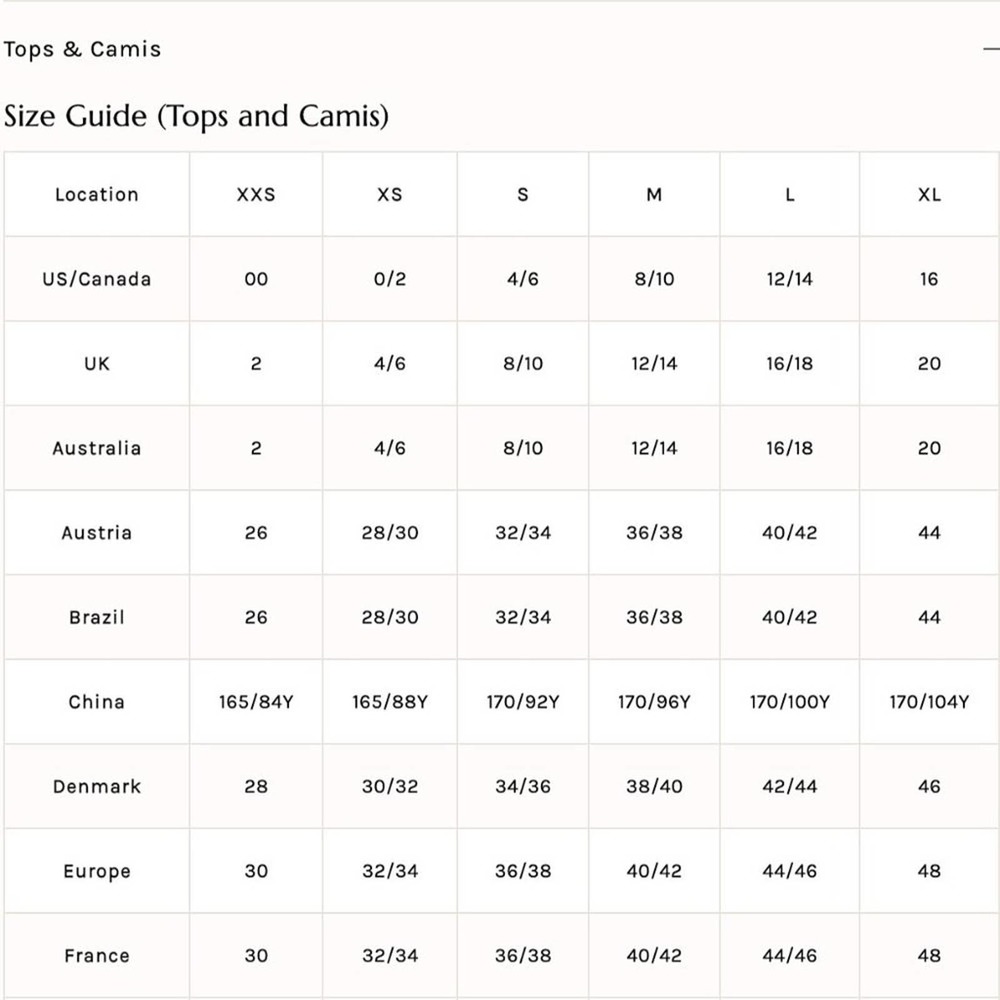This screenshot has height=1000, width=1000.
Task: Click the XS size column header
Action: (390, 195)
